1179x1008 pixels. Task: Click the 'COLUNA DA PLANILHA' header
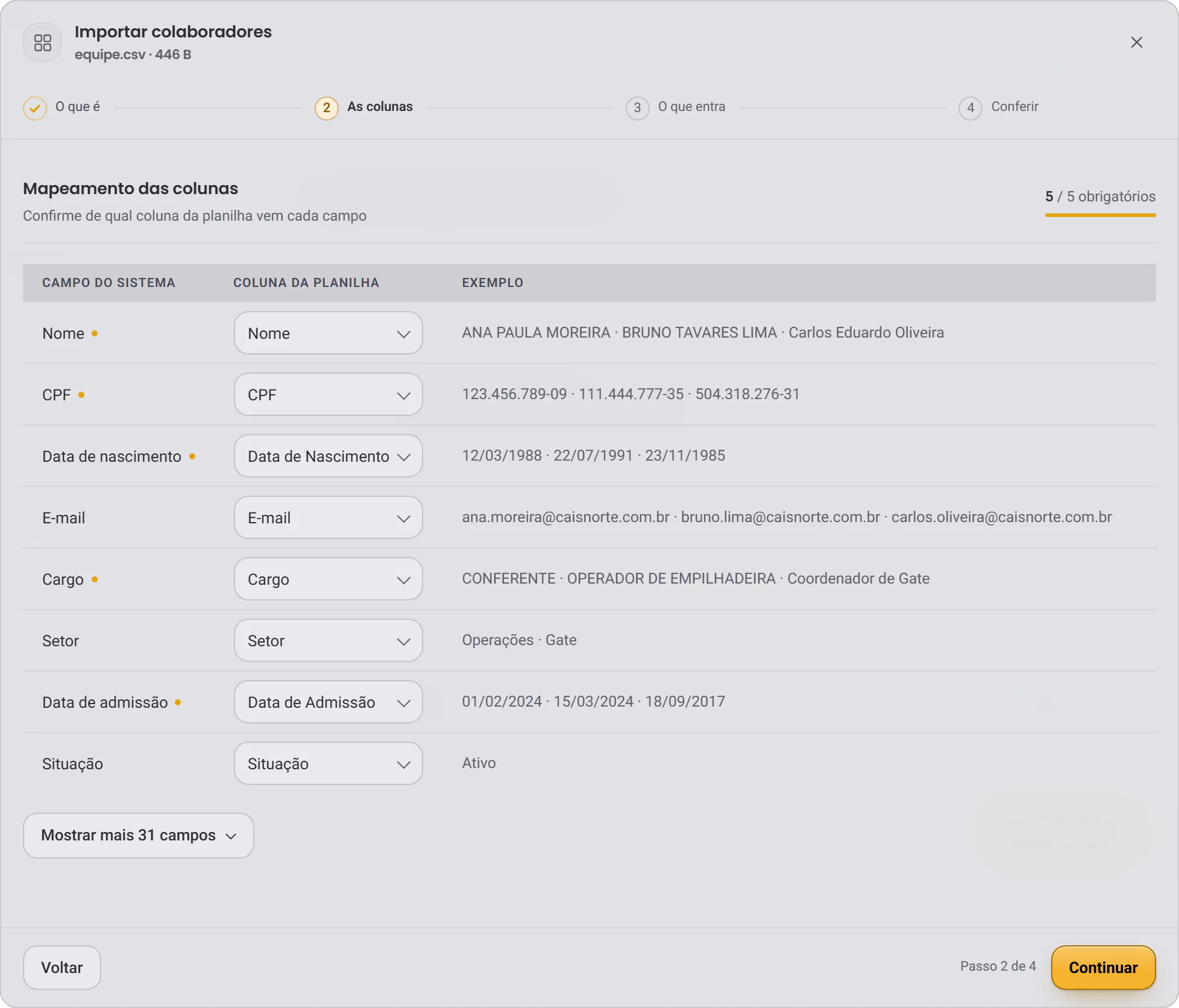pos(306,283)
